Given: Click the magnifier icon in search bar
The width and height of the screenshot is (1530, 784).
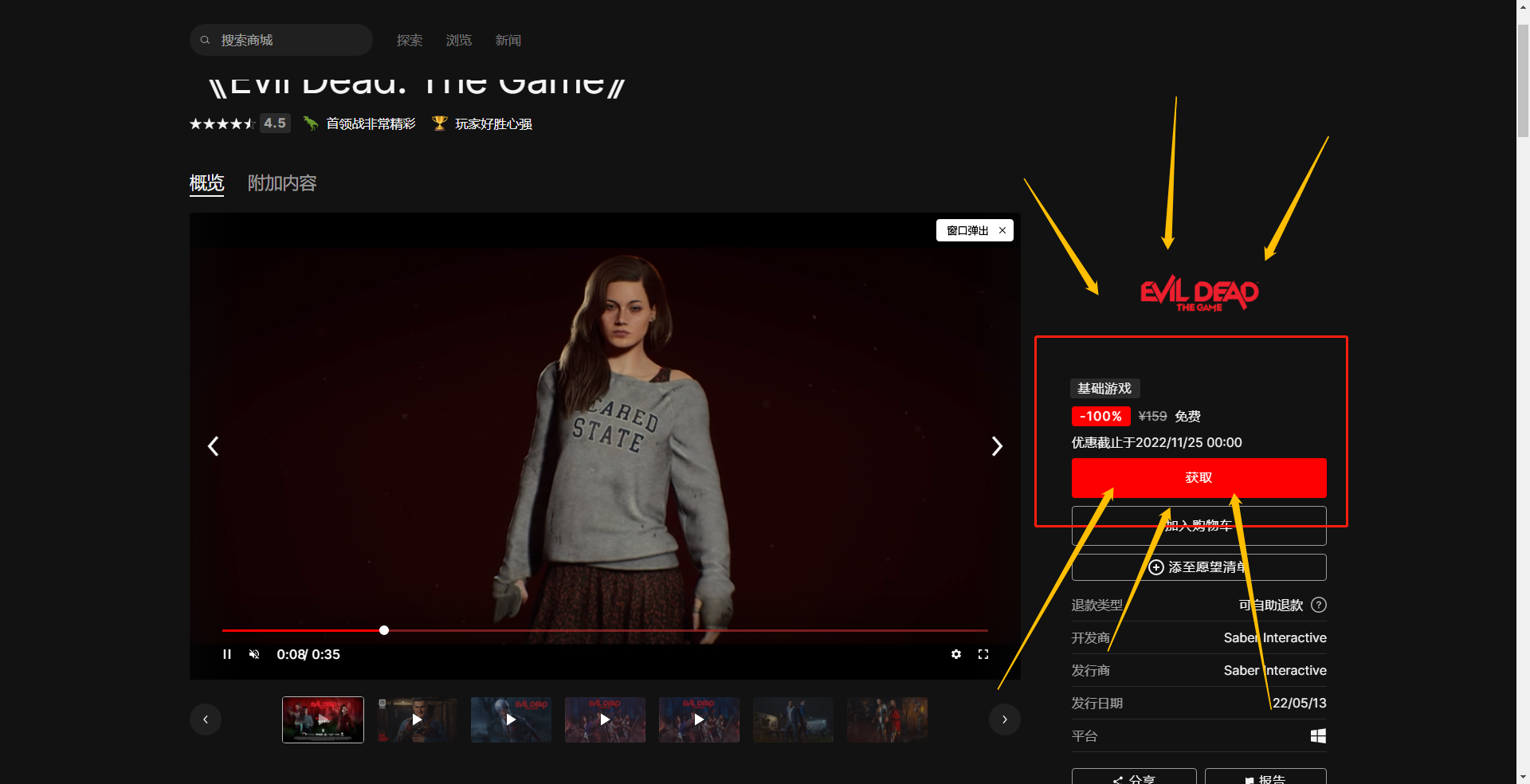Looking at the screenshot, I should pos(205,40).
